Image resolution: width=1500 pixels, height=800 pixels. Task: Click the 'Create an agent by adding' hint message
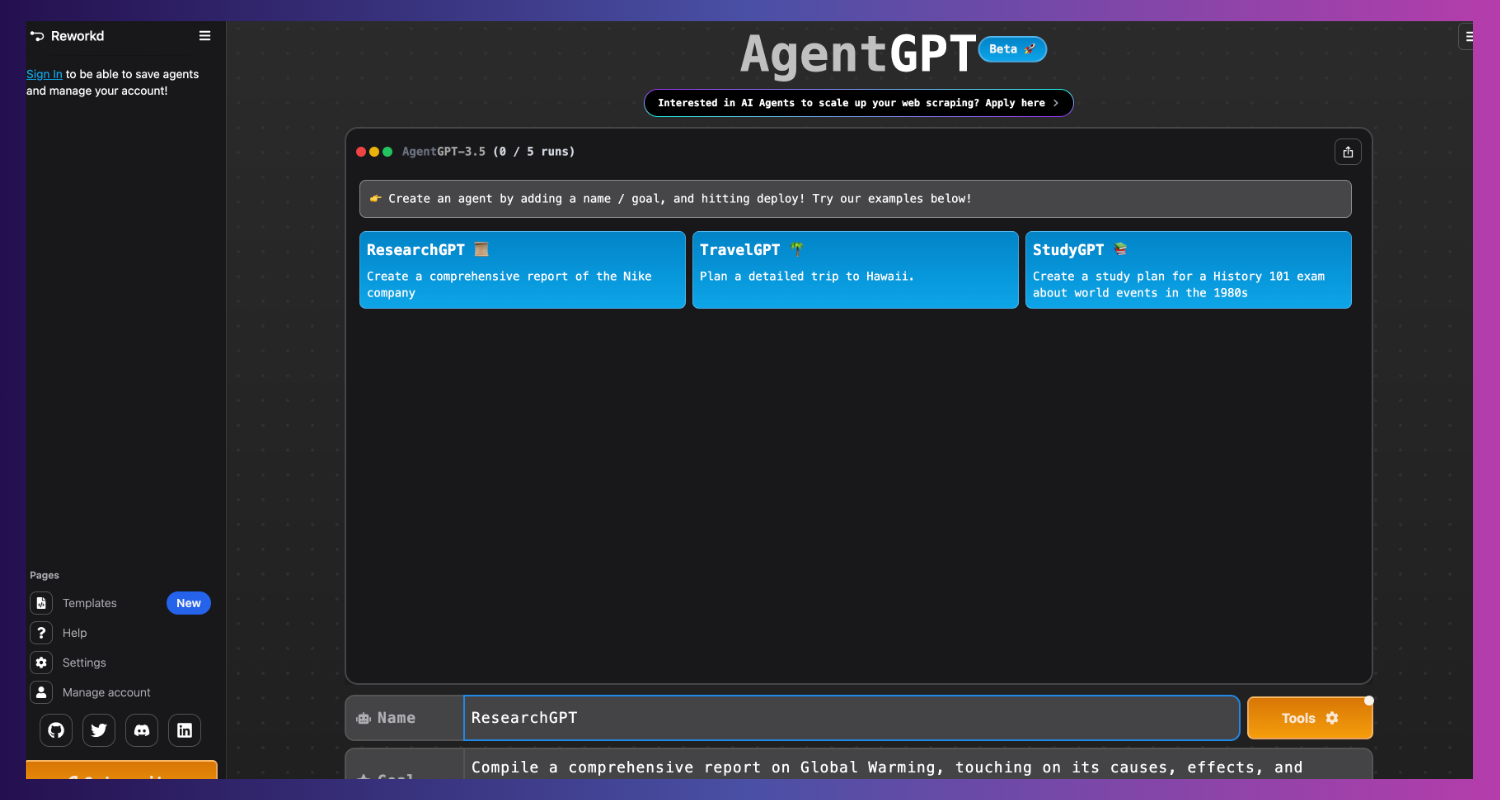[x=855, y=199]
